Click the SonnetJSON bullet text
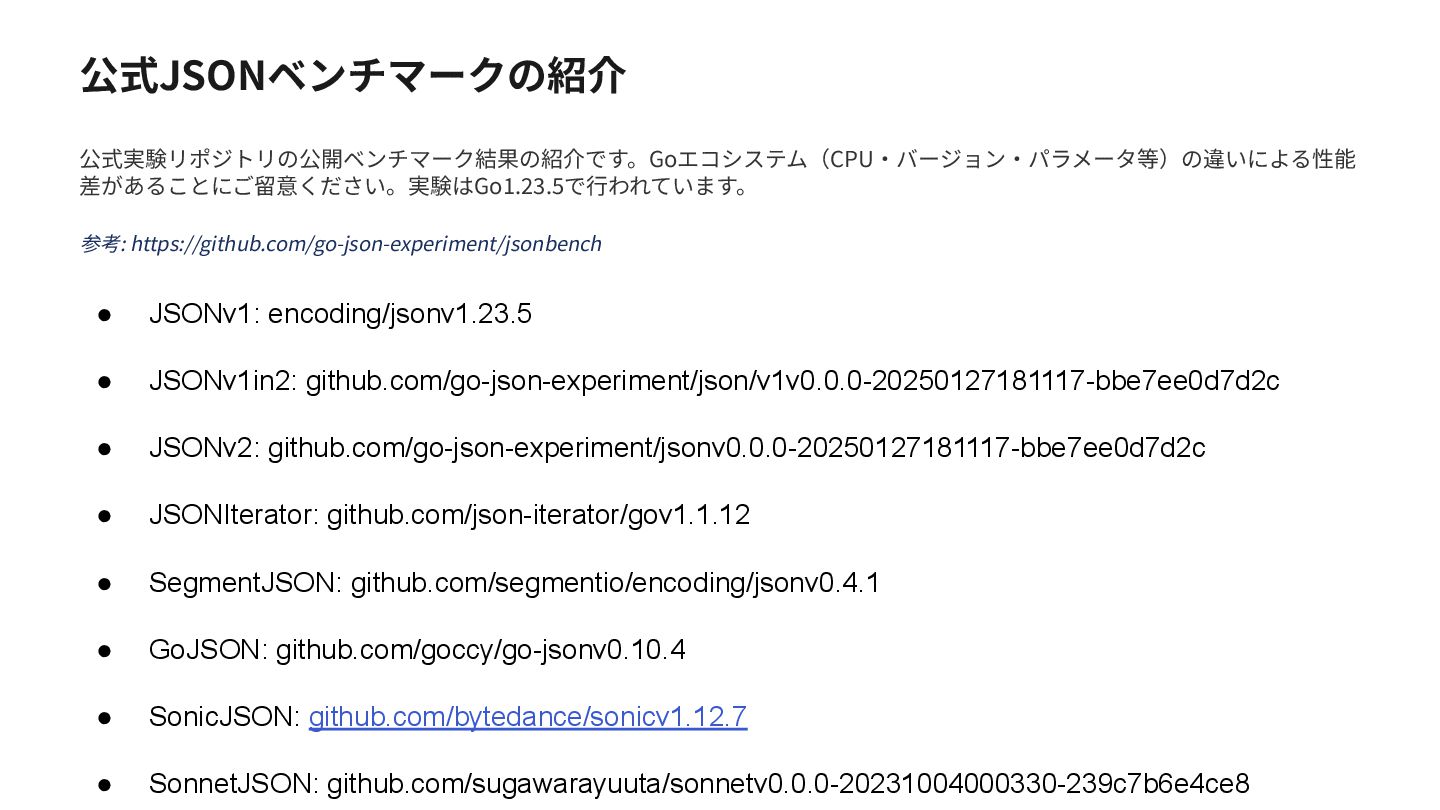Image resolution: width=1440 pixels, height=810 pixels. click(699, 784)
